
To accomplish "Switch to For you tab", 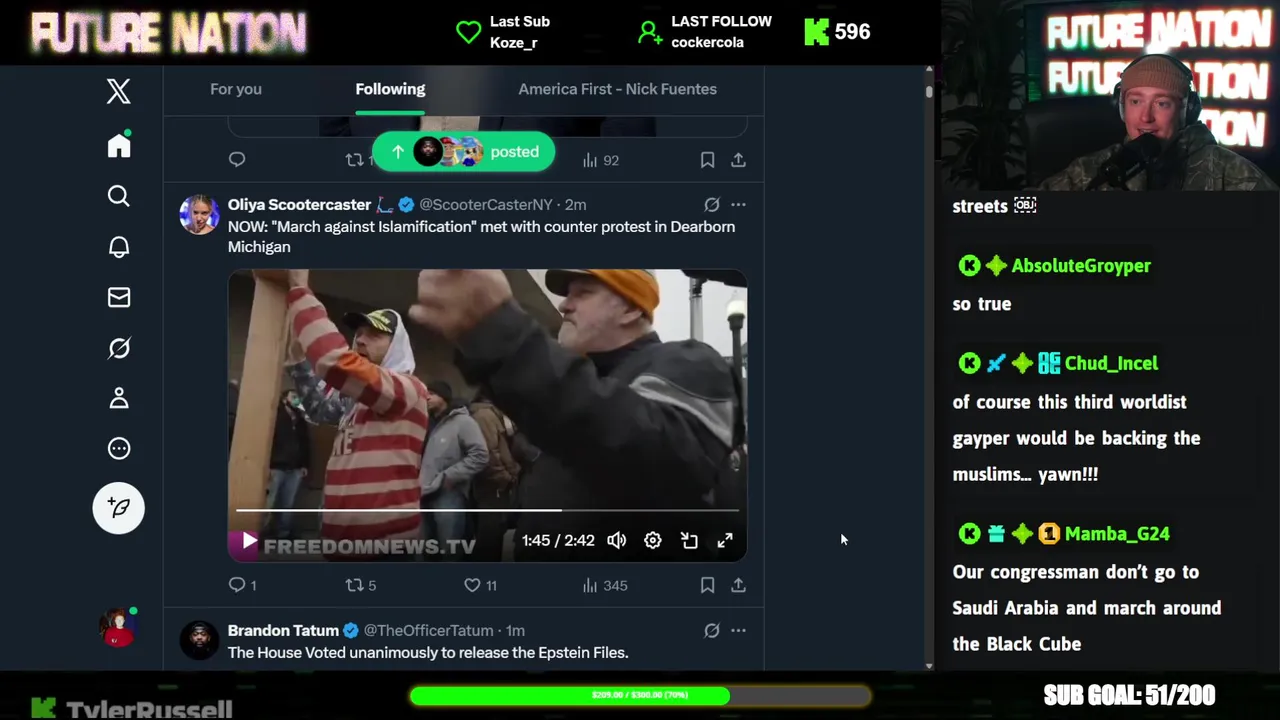I will 236,89.
